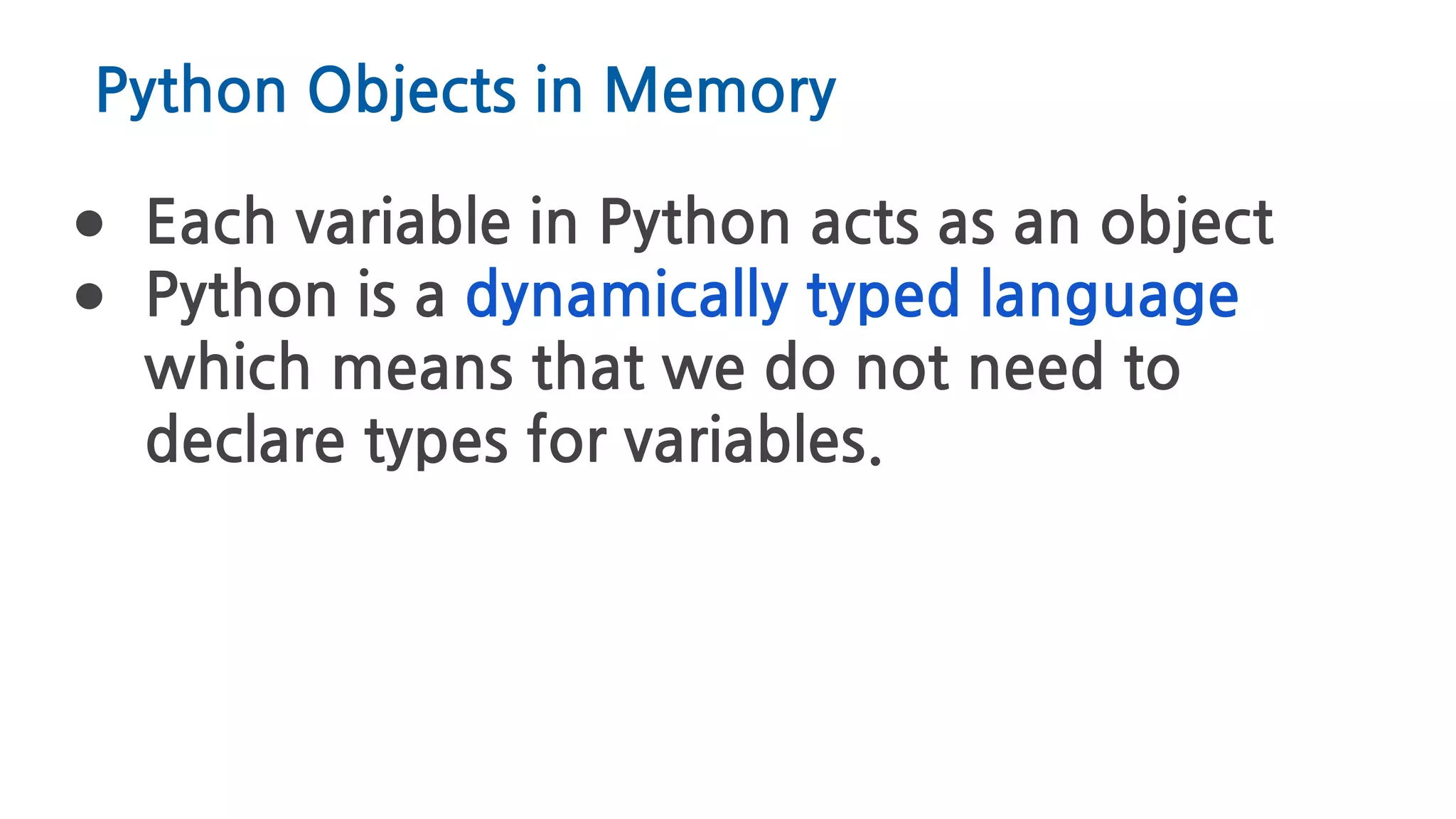Screen dimensions: 1456x819
Task: Click the blue word "typed"
Action: click(x=884, y=296)
